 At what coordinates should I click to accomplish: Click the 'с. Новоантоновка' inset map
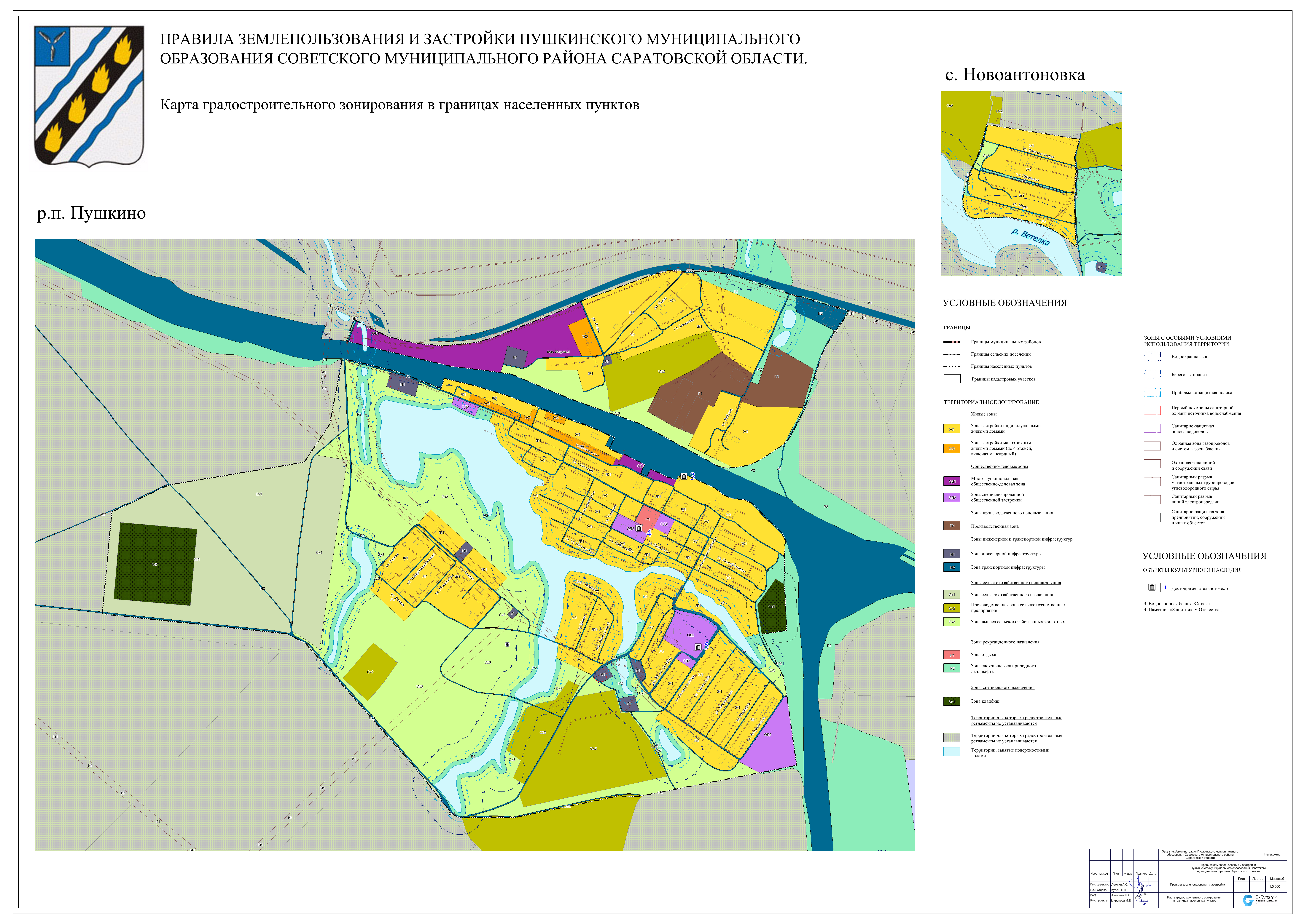[x=1031, y=184]
